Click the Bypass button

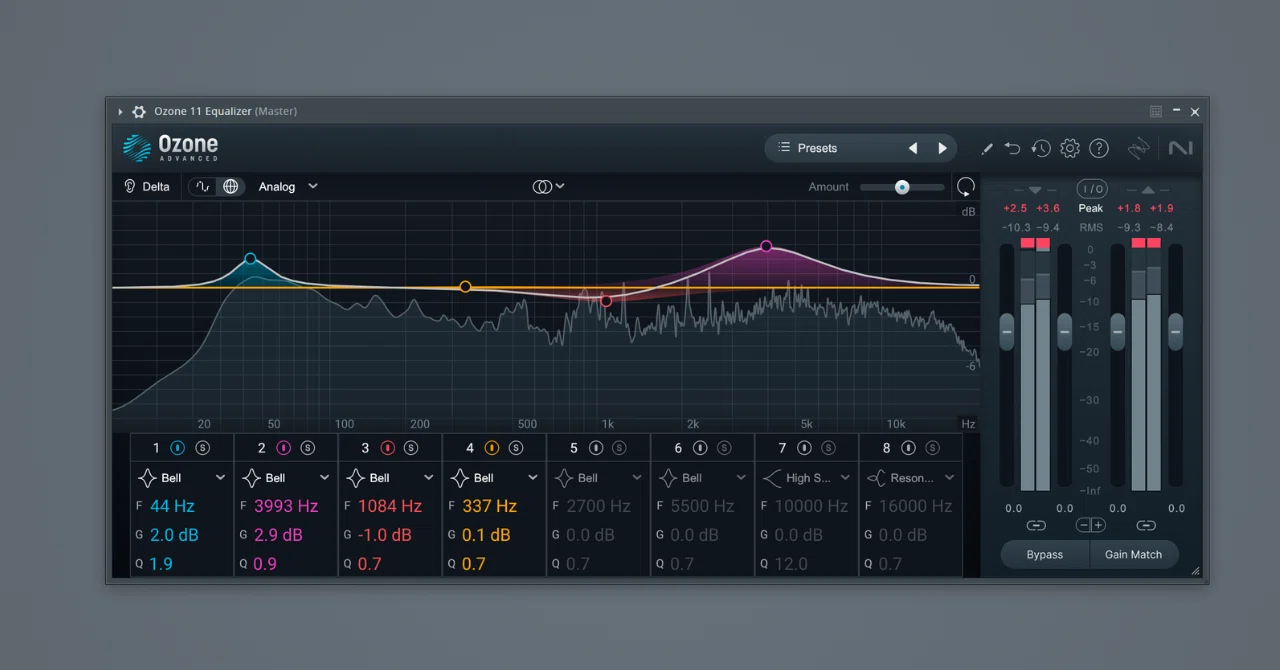1045,554
